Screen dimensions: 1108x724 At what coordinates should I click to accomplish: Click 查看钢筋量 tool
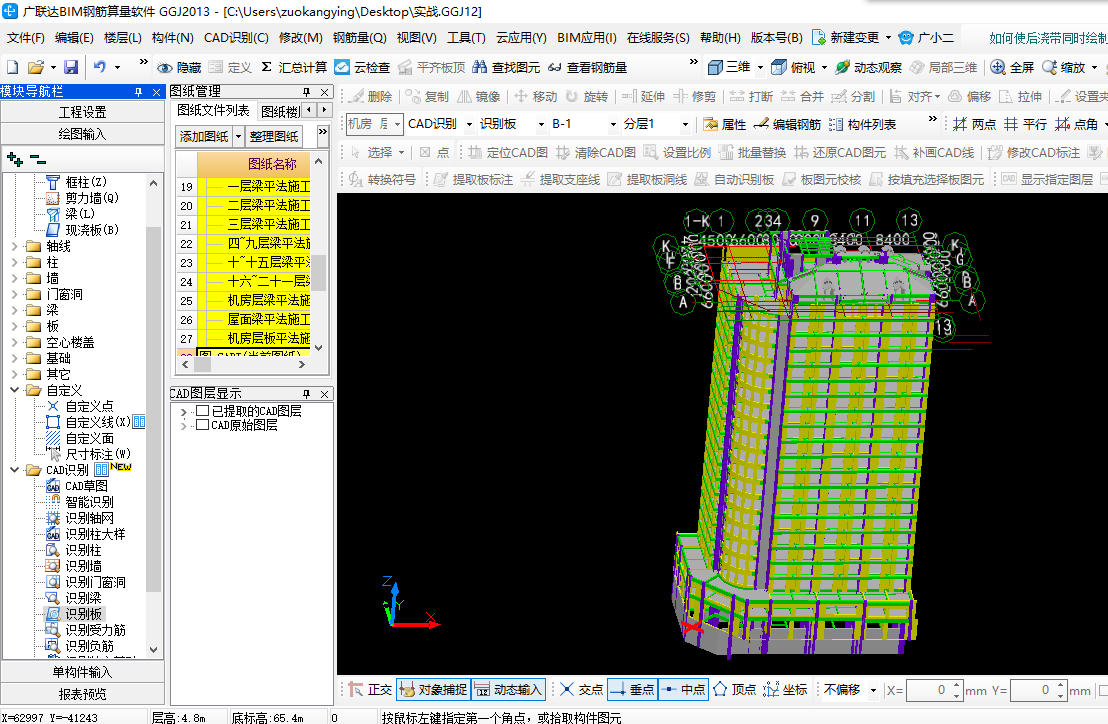coord(587,67)
